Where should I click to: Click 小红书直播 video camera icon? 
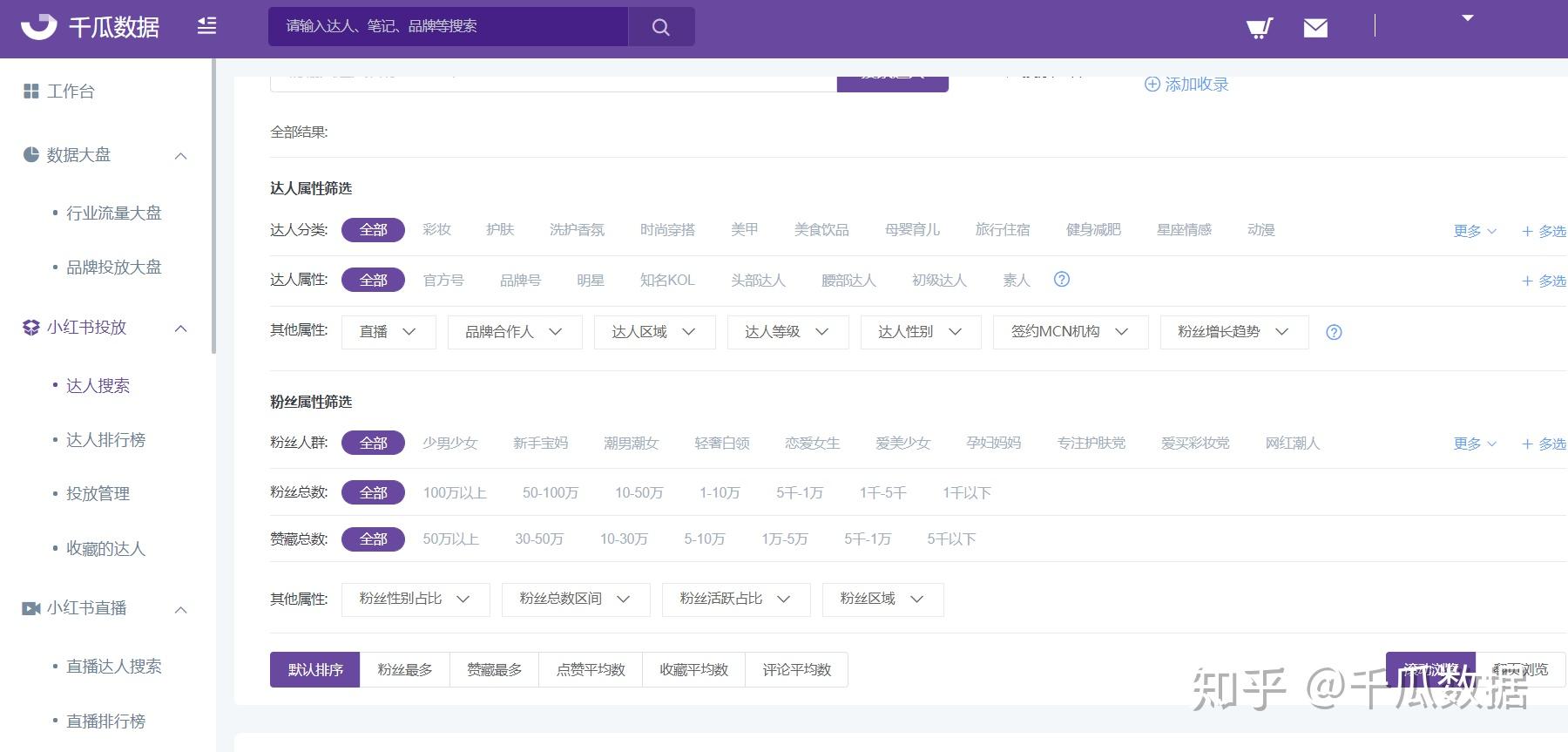pyautogui.click(x=30, y=608)
